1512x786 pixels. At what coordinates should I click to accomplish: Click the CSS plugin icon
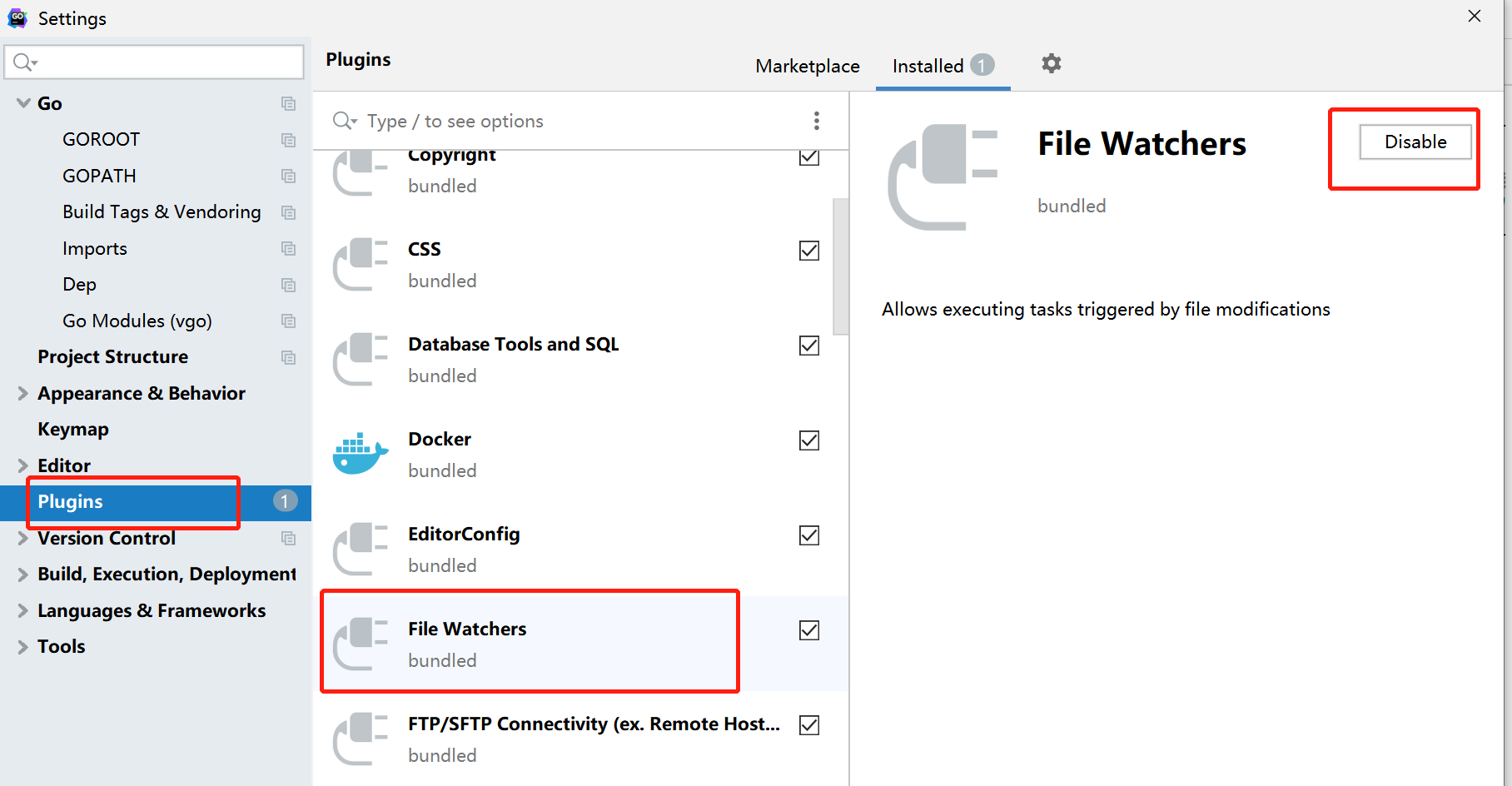pyautogui.click(x=360, y=265)
